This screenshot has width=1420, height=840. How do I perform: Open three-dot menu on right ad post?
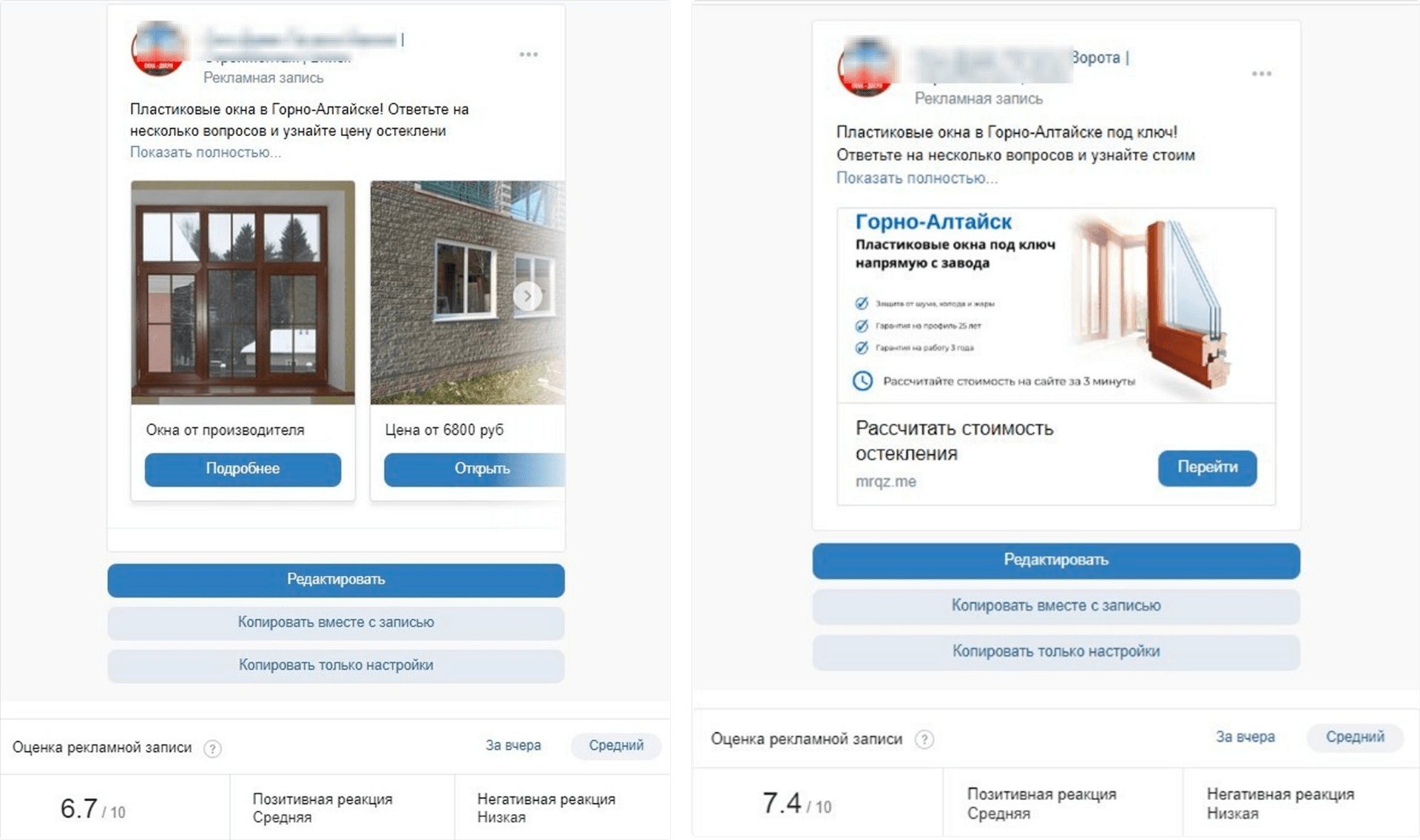pos(1262,74)
